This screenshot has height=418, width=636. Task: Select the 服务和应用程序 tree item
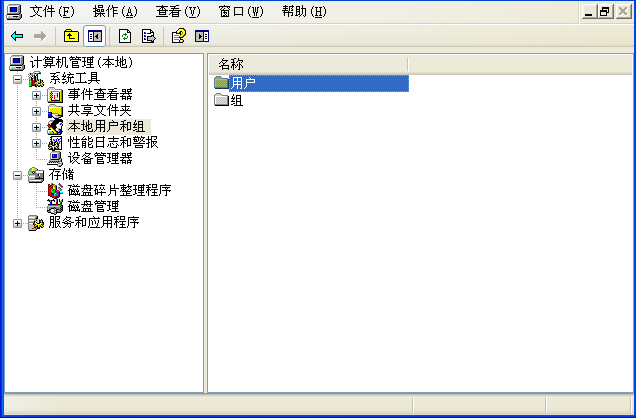tap(94, 222)
